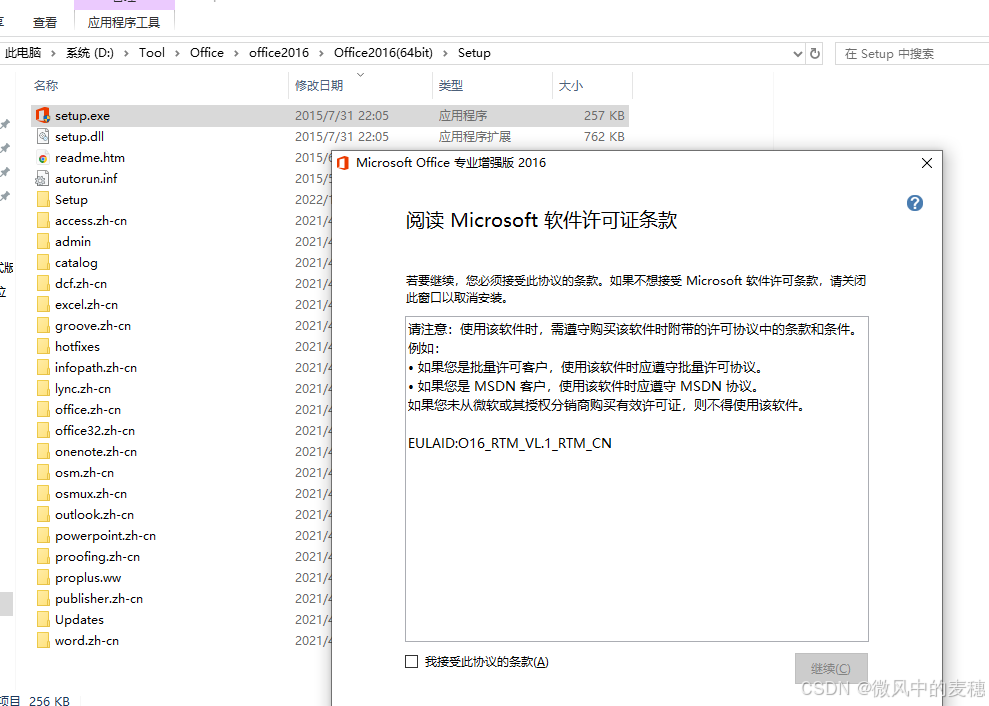The width and height of the screenshot is (989, 706).
Task: Select the proofing.zh-cn folder icon
Action: click(43, 556)
